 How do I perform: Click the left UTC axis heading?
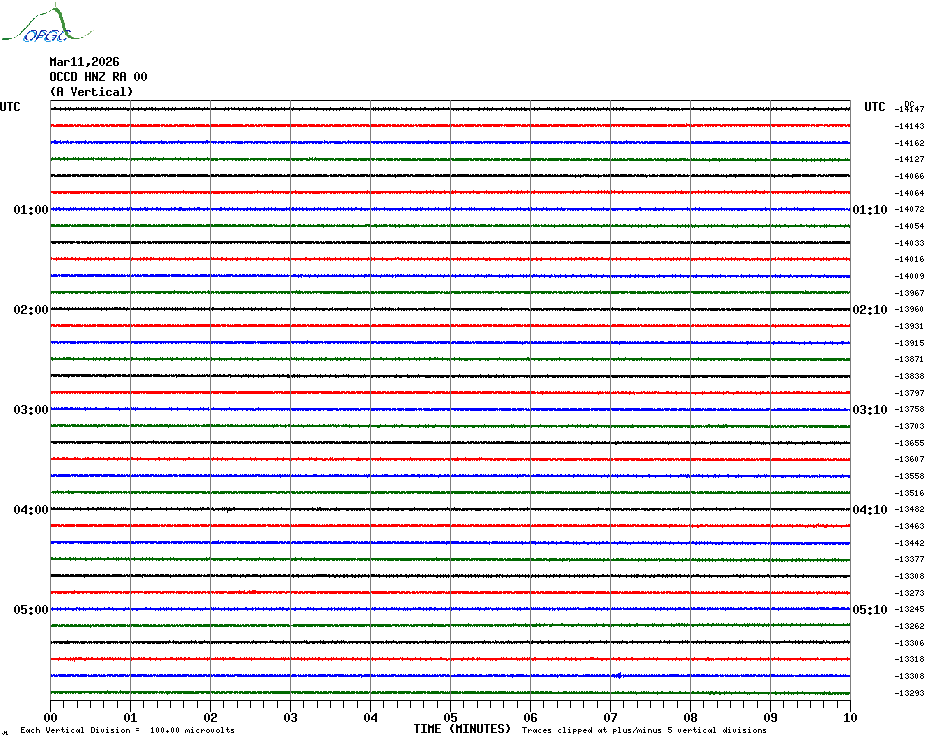pos(10,107)
